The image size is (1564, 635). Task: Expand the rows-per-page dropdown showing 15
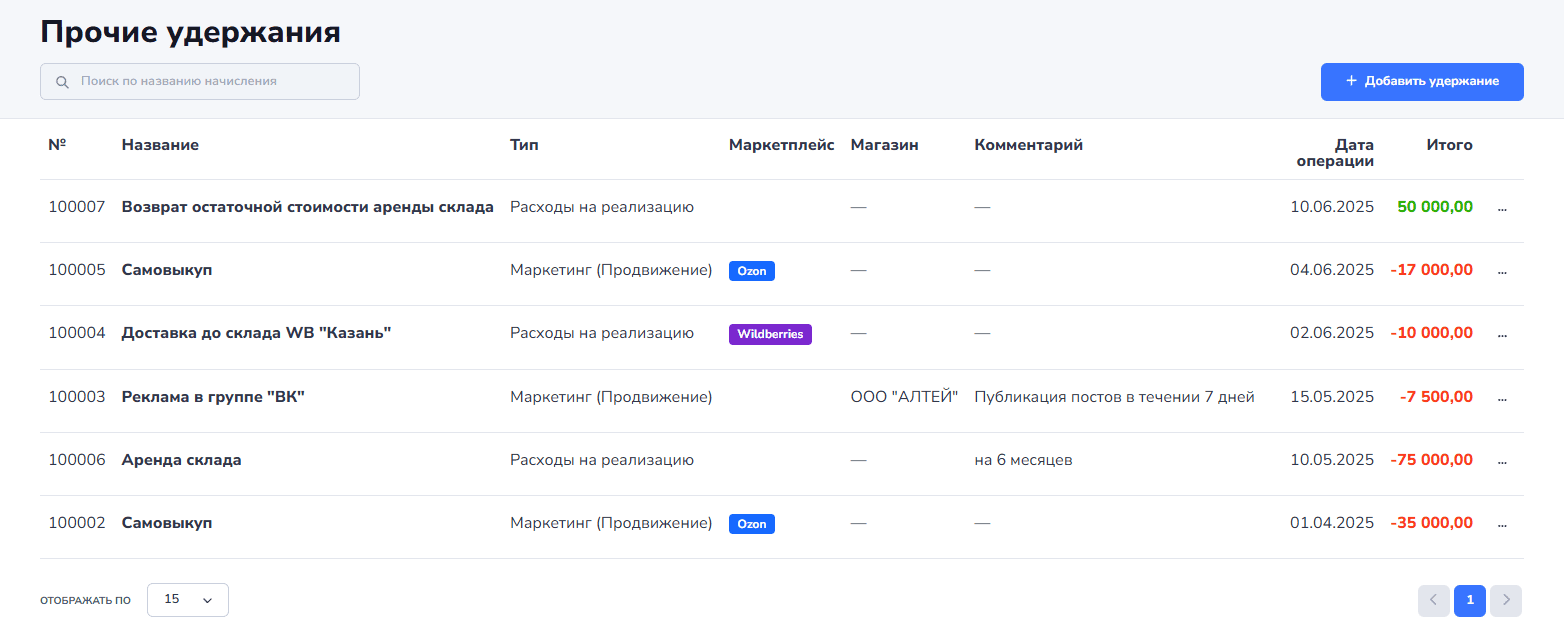tap(188, 600)
